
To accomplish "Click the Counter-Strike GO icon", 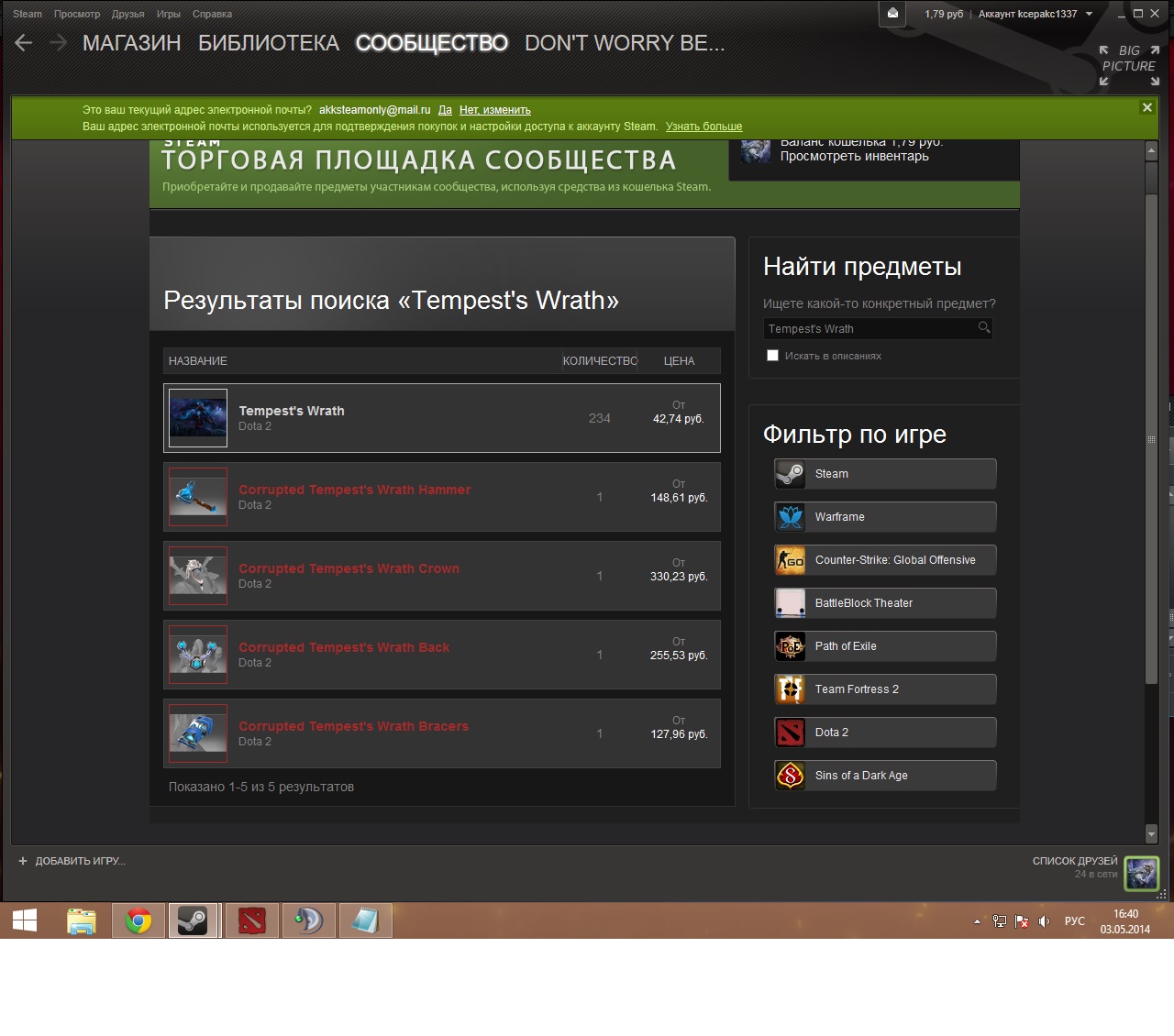I will pyautogui.click(x=790, y=560).
